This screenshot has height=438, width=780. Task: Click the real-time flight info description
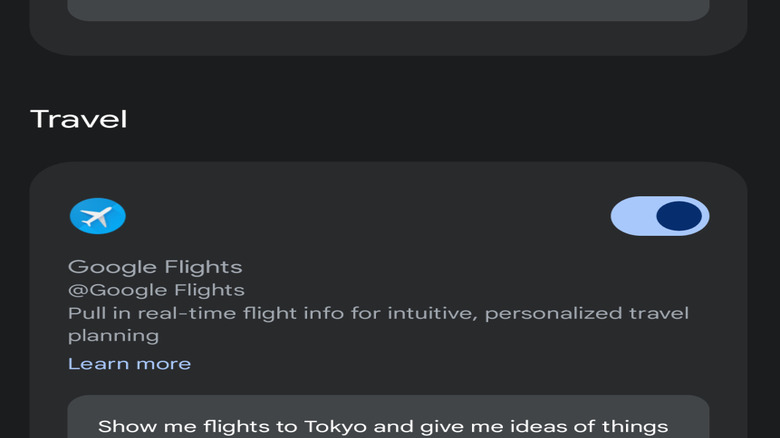click(x=378, y=314)
